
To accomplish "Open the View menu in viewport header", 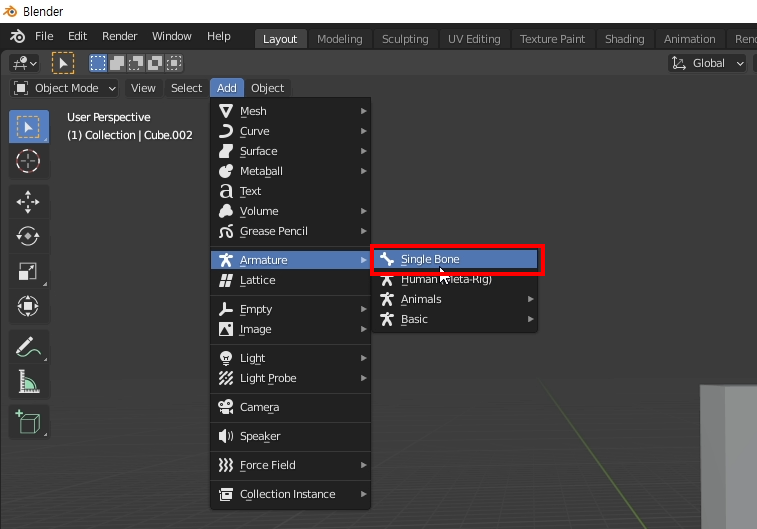I will (x=143, y=88).
